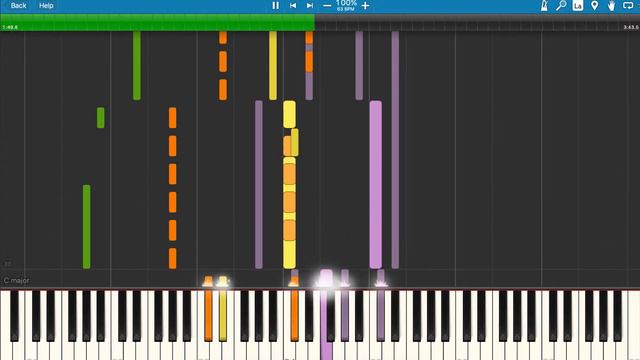Go back using the Back button
640x360 pixels.
[x=18, y=6]
